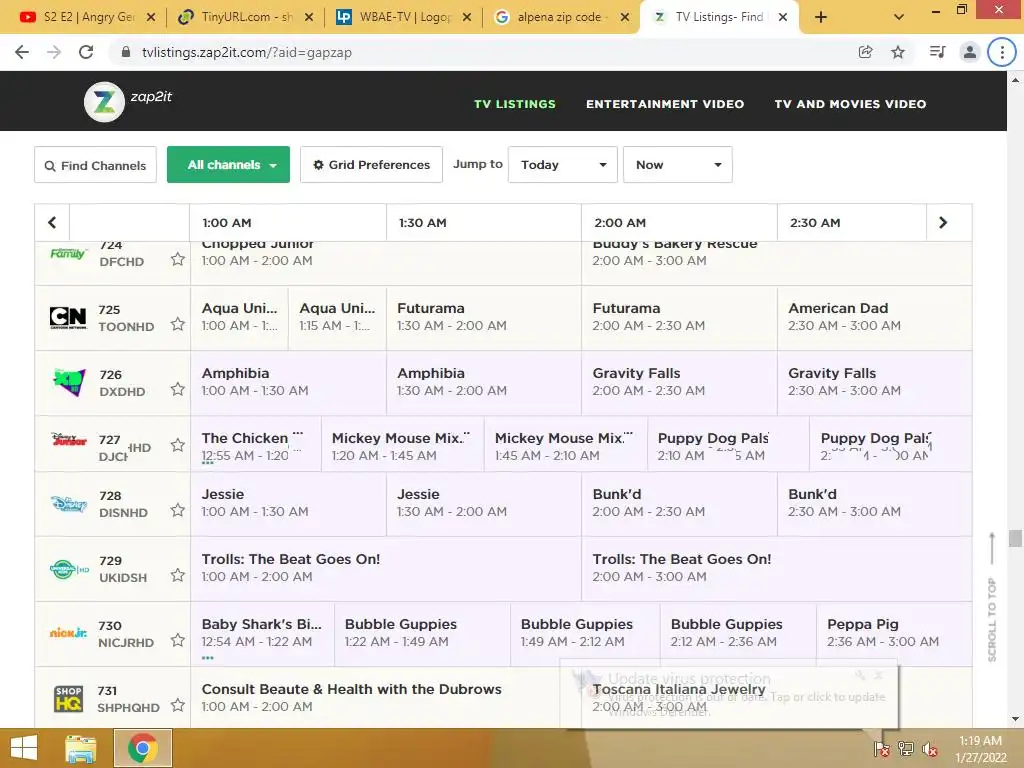Bookmark this page with the star
Screen dimensions: 1024x768
tap(898, 52)
